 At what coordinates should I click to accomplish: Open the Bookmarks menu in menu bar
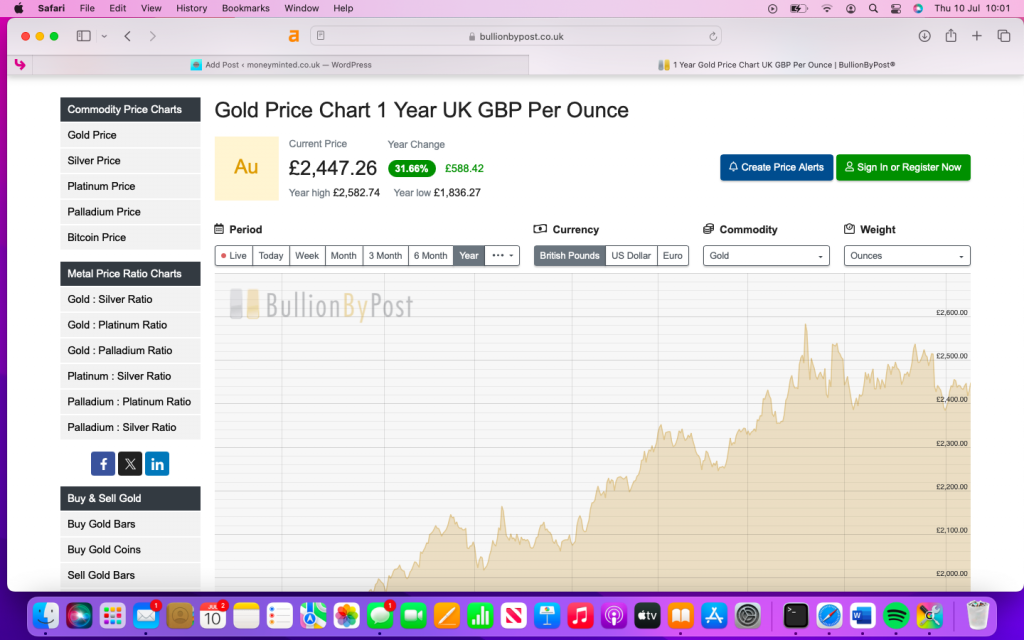coord(245,8)
